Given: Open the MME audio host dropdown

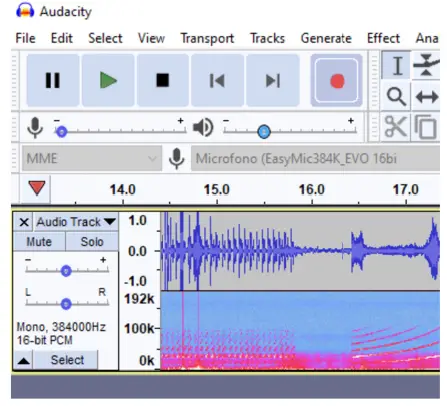Looking at the screenshot, I should [92, 158].
